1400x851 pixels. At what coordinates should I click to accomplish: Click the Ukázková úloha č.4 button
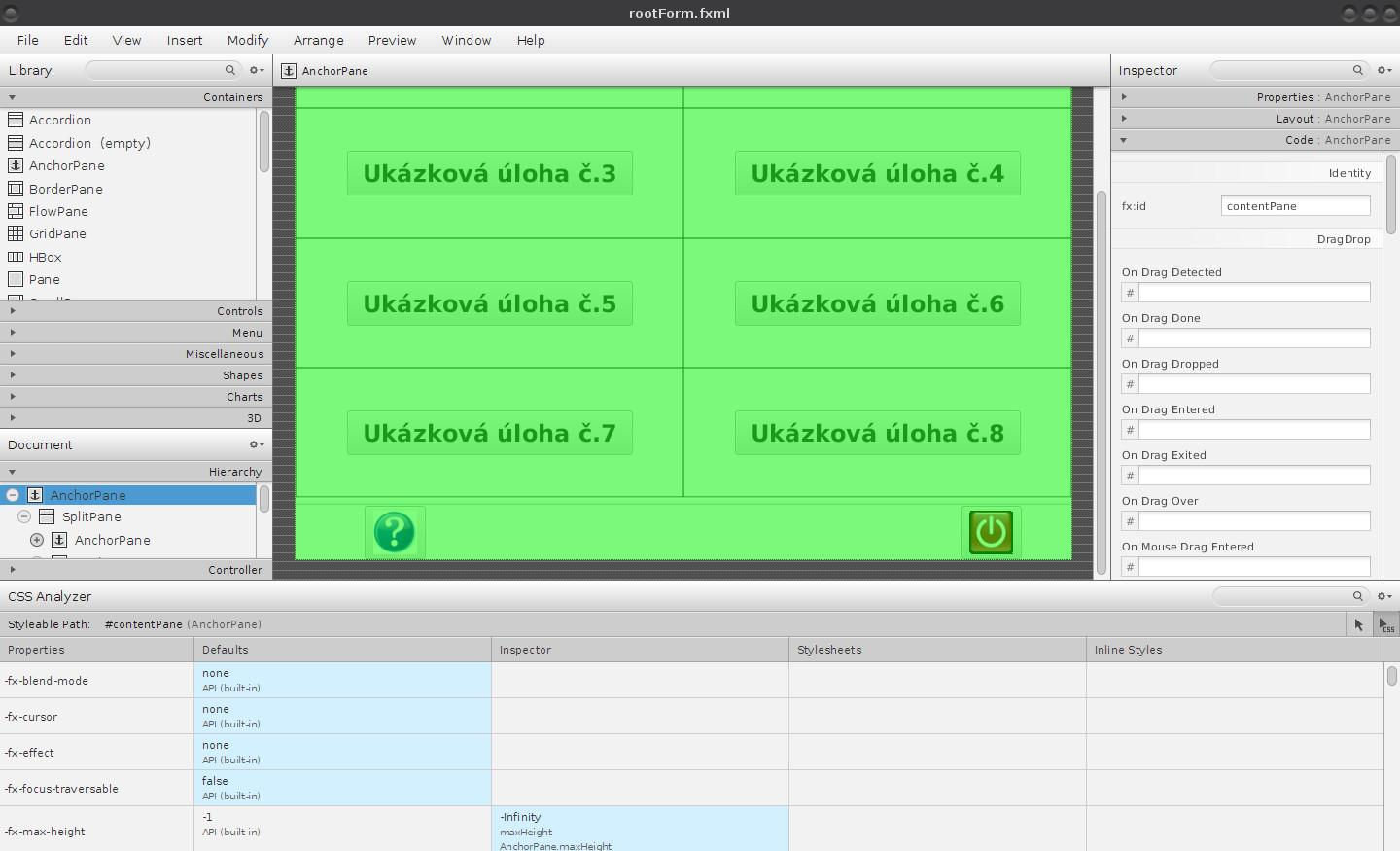pos(878,173)
